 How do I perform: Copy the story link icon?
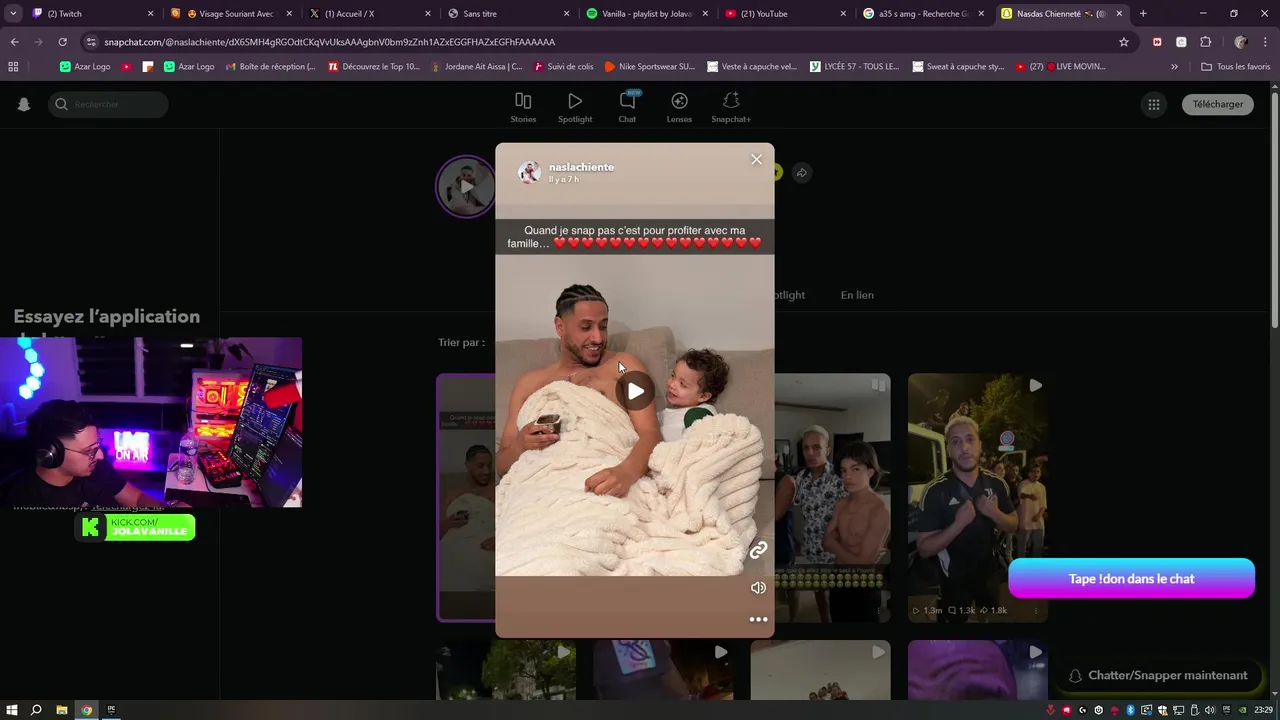coord(758,550)
